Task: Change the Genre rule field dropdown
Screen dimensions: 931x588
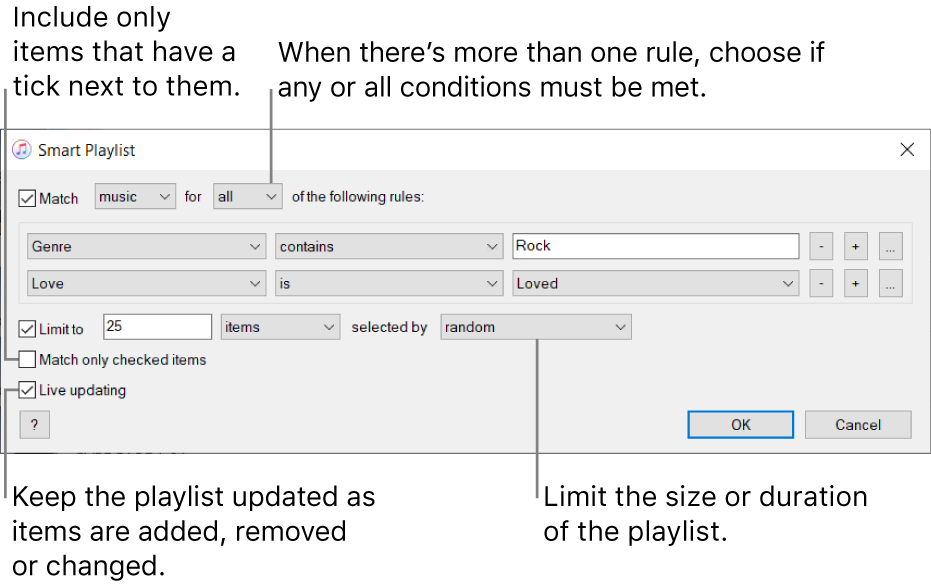Action: [x=145, y=246]
